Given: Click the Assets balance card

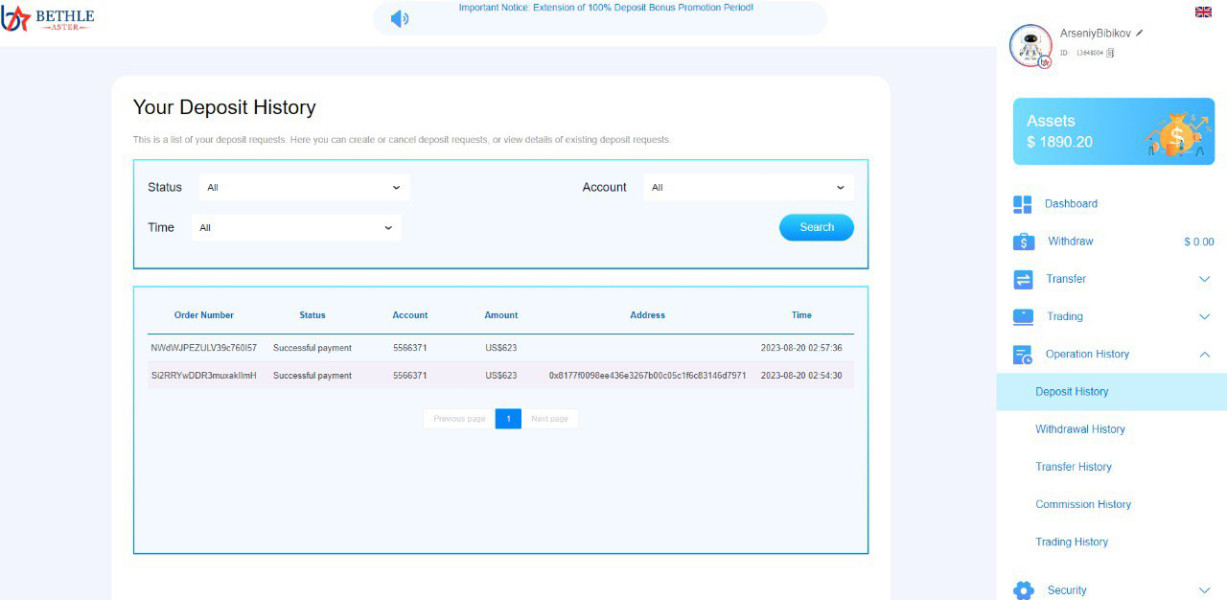Looking at the screenshot, I should point(1113,131).
